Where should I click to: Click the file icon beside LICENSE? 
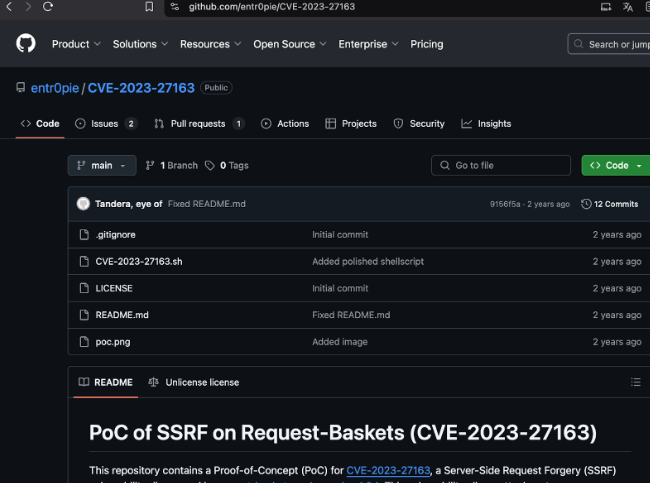[84, 288]
